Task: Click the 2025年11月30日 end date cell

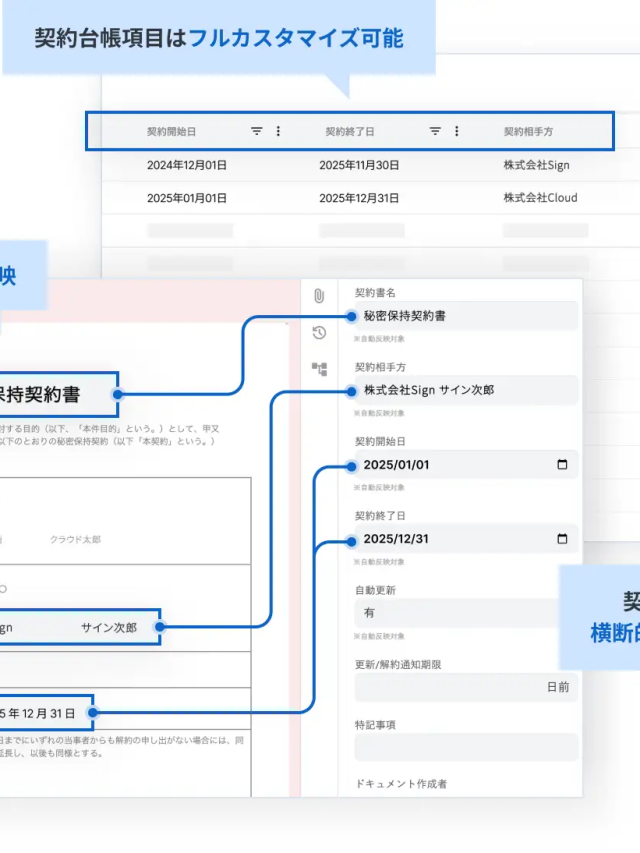Action: pos(359,165)
